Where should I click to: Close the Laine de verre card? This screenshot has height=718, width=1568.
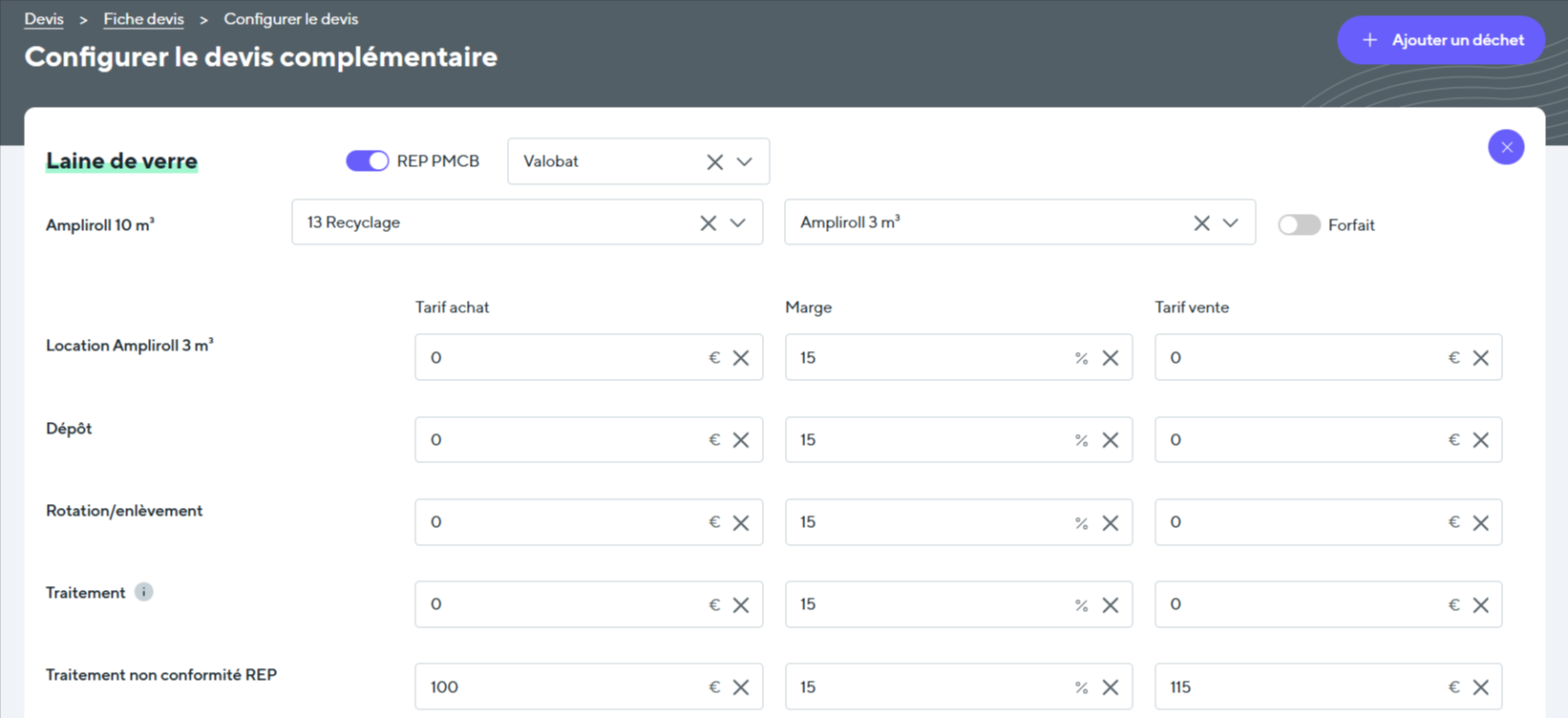click(x=1505, y=147)
